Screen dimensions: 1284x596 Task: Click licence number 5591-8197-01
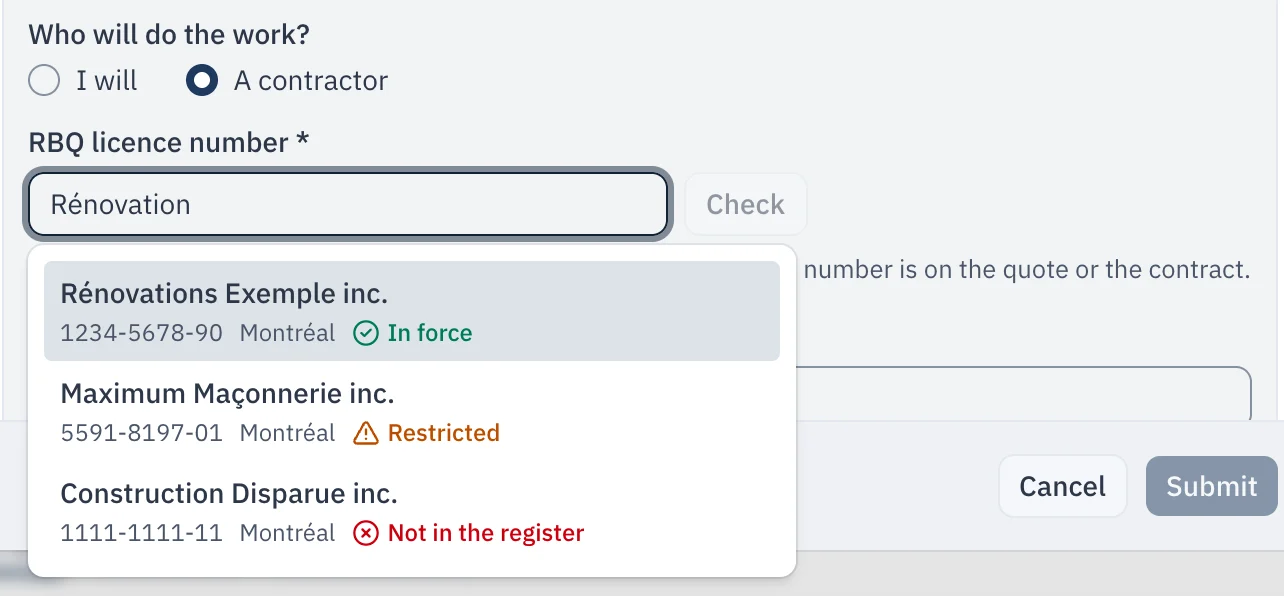tap(141, 433)
